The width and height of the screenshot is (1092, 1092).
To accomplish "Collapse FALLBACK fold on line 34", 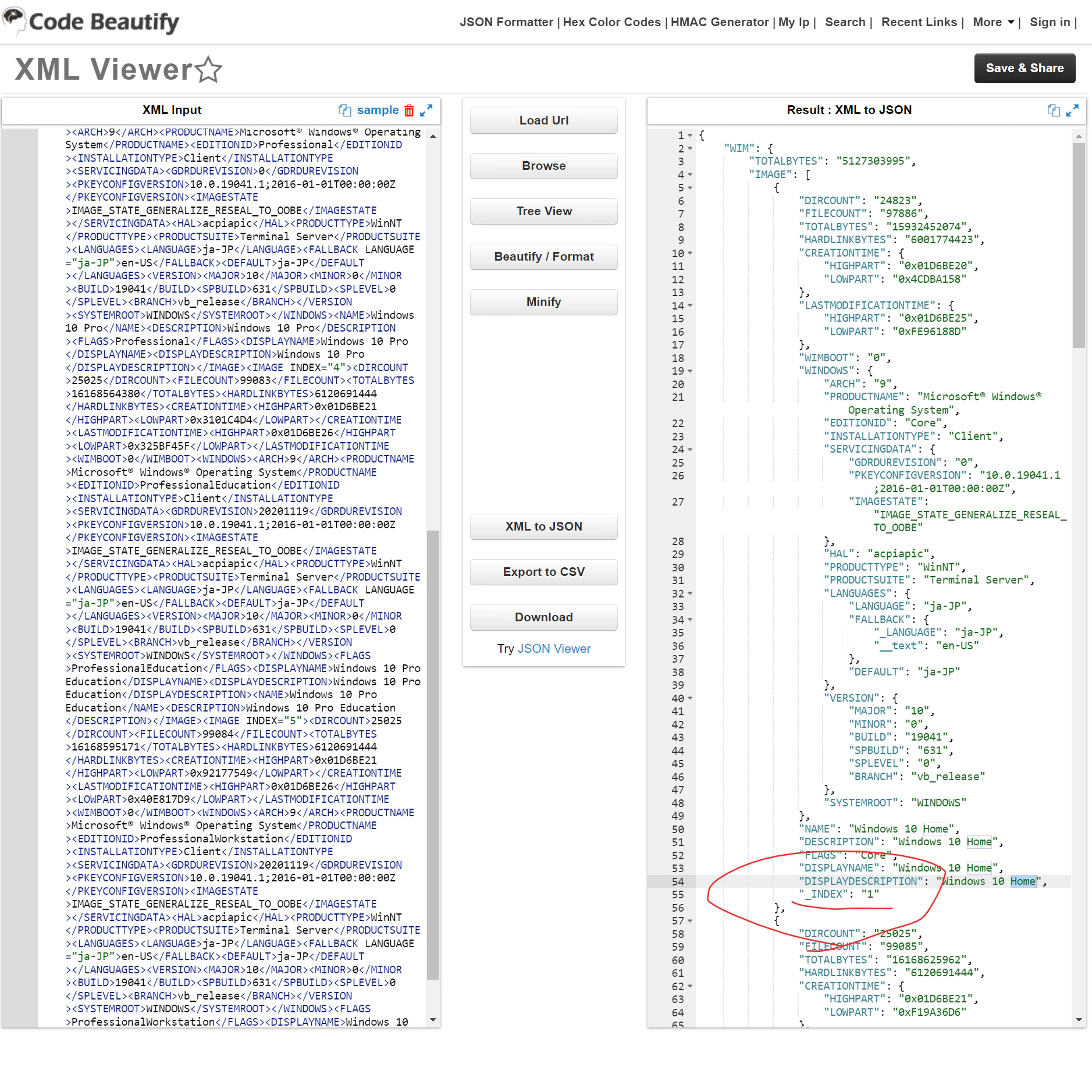I will click(x=690, y=620).
